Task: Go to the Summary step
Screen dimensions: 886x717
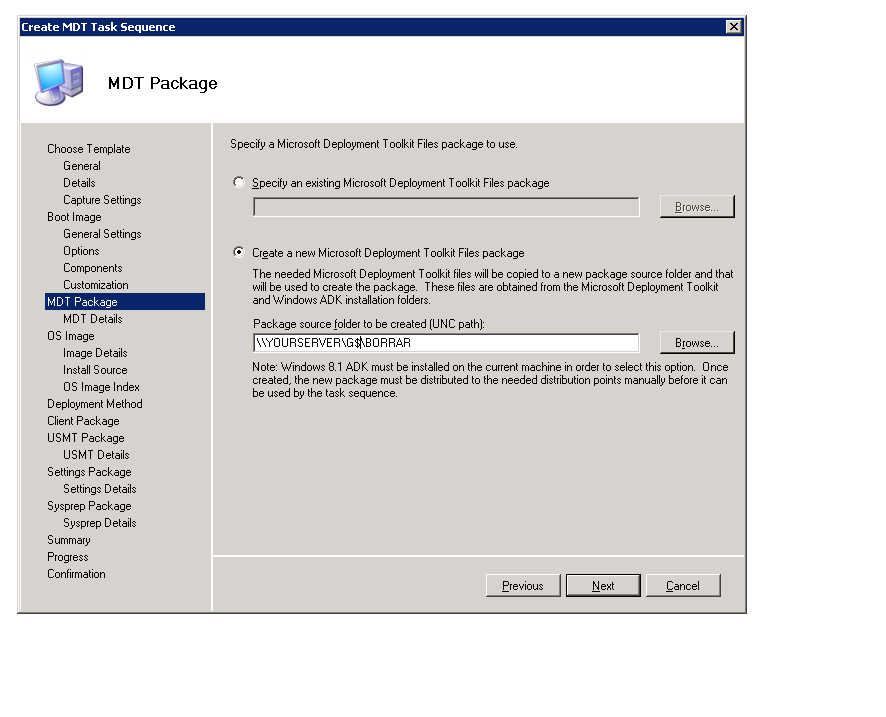Action: (68, 540)
